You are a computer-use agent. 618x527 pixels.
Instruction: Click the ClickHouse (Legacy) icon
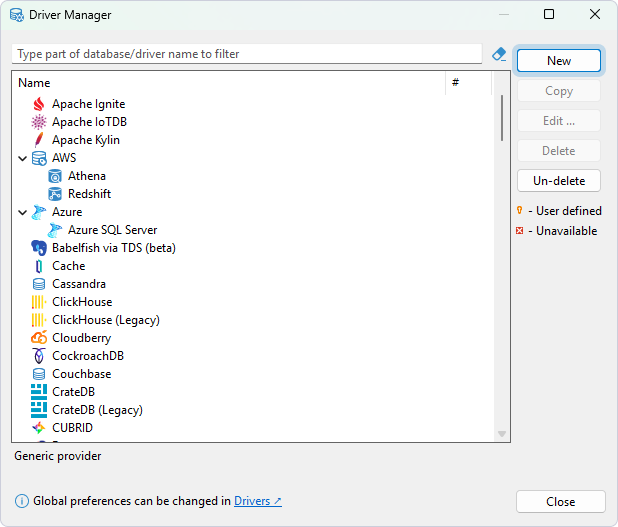pyautogui.click(x=39, y=320)
